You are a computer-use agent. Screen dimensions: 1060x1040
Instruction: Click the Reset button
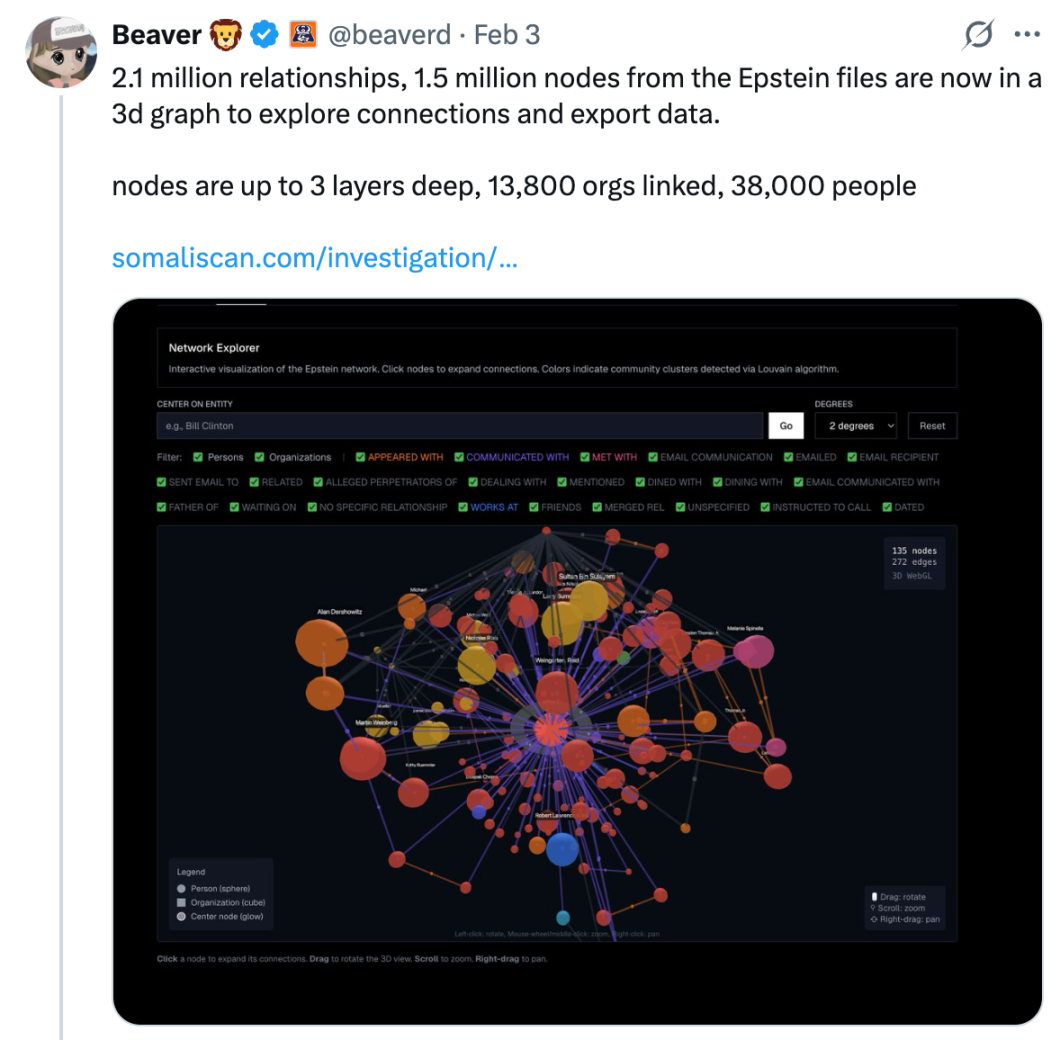[x=932, y=426]
